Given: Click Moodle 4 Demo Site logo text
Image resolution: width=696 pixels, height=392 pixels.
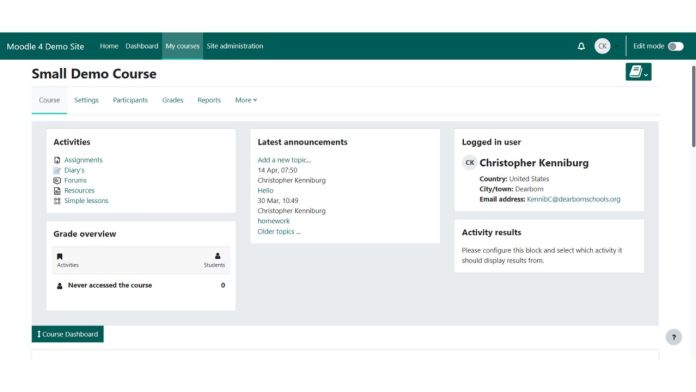Looking at the screenshot, I should (45, 46).
